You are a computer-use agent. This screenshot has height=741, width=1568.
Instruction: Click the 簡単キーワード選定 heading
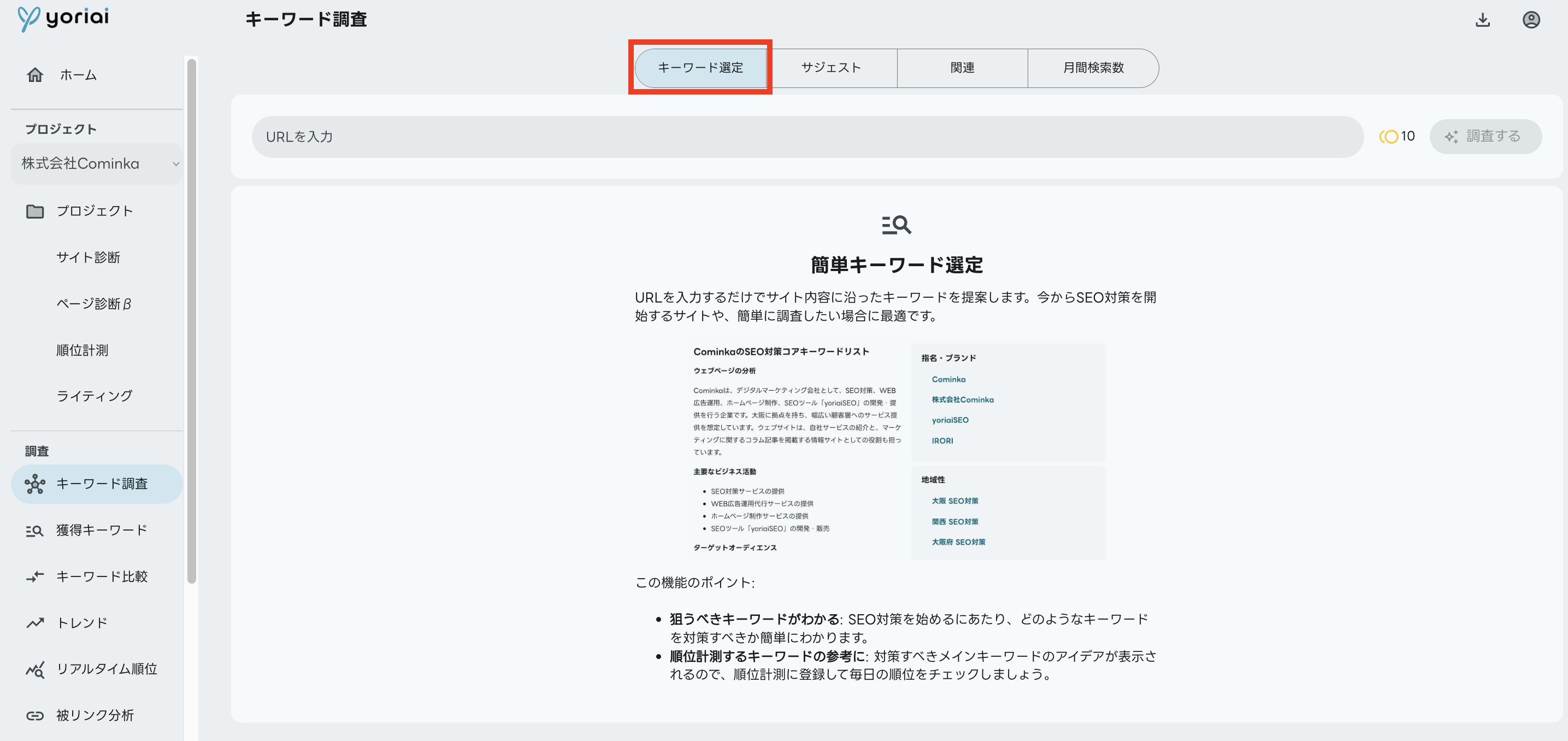pyautogui.click(x=897, y=265)
